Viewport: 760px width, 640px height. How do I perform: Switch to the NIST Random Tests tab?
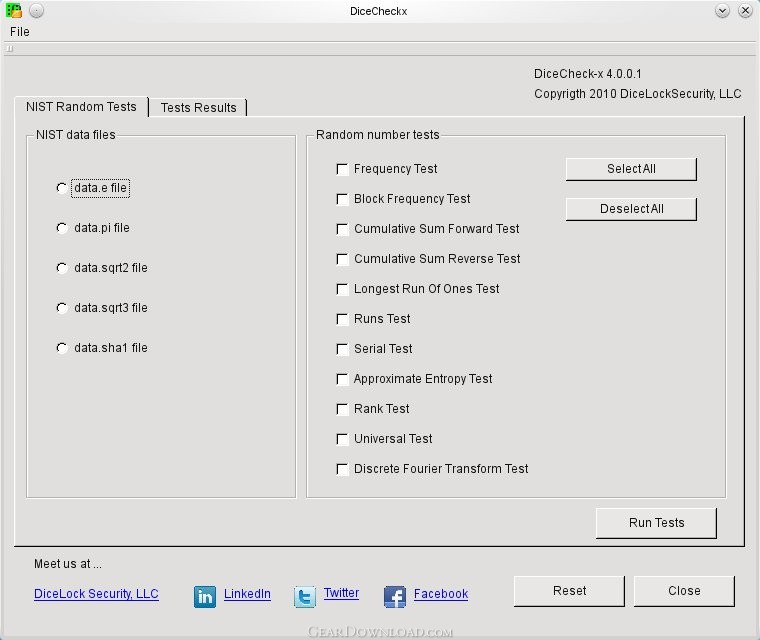[x=81, y=107]
